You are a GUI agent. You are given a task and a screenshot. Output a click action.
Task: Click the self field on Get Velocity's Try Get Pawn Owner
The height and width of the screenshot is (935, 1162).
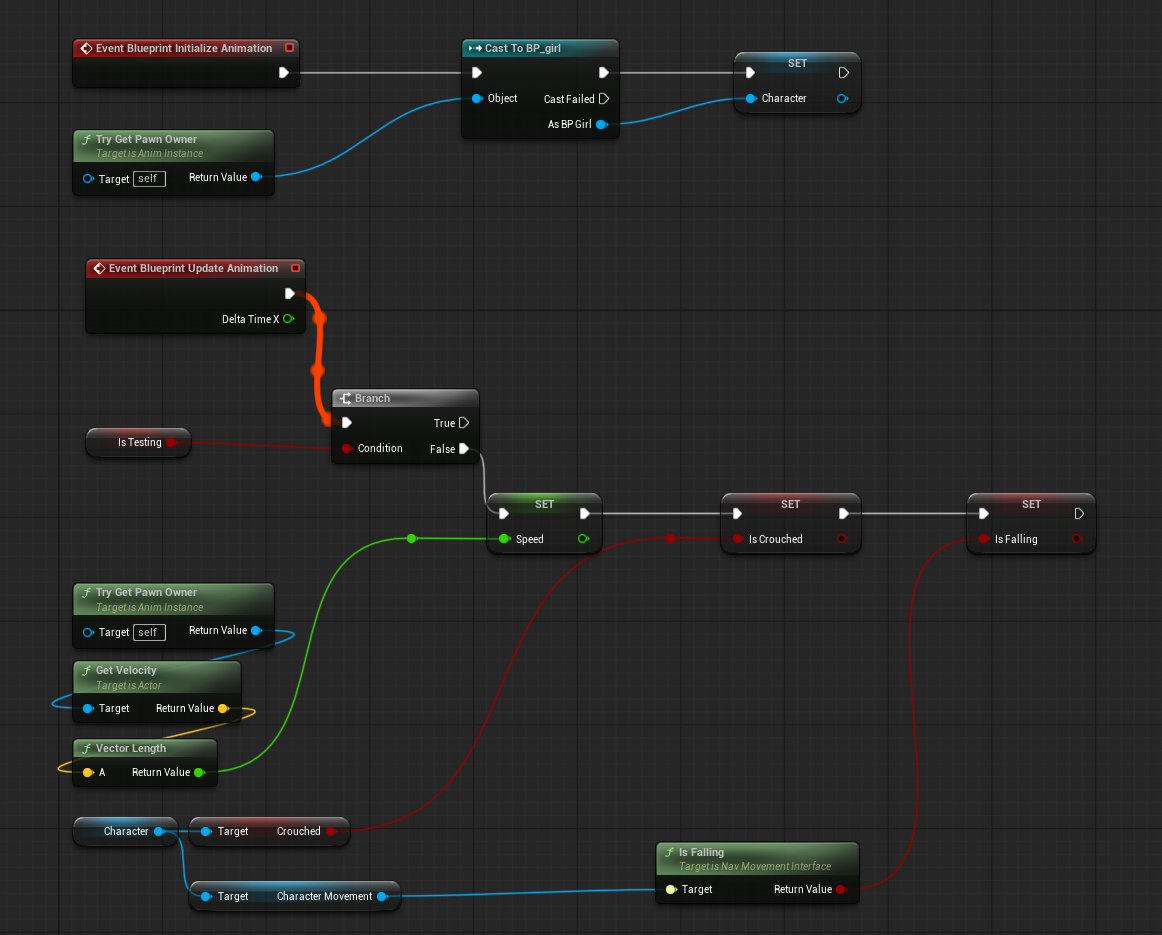point(148,632)
